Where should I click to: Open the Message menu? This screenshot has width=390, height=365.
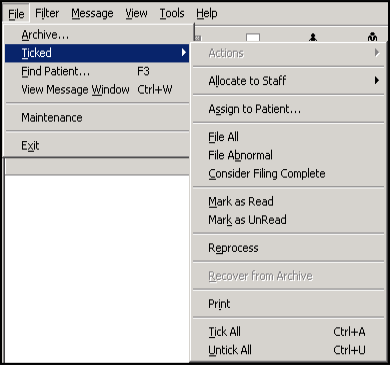[92, 13]
